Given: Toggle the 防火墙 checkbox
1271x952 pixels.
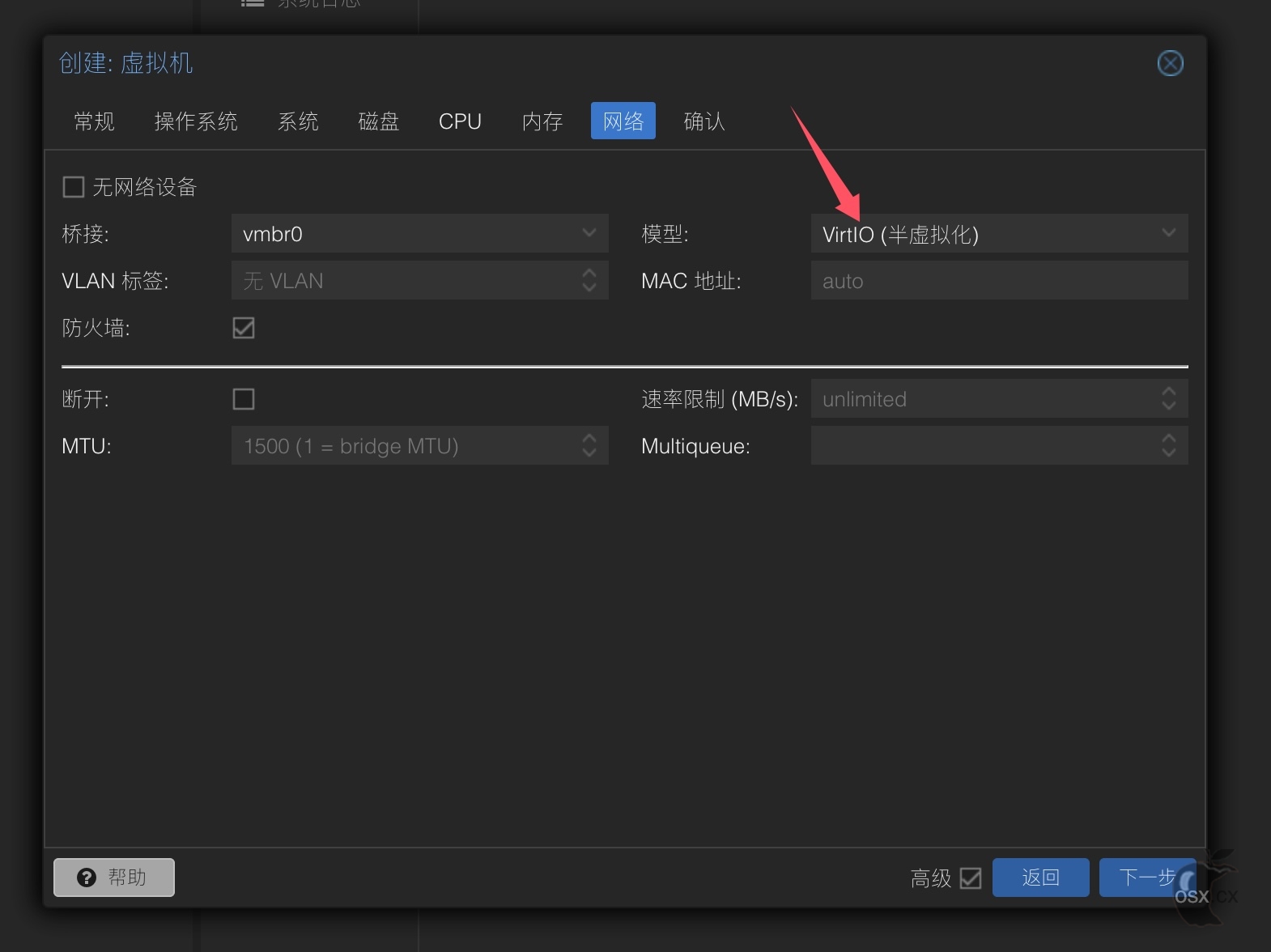Looking at the screenshot, I should pyautogui.click(x=244, y=328).
